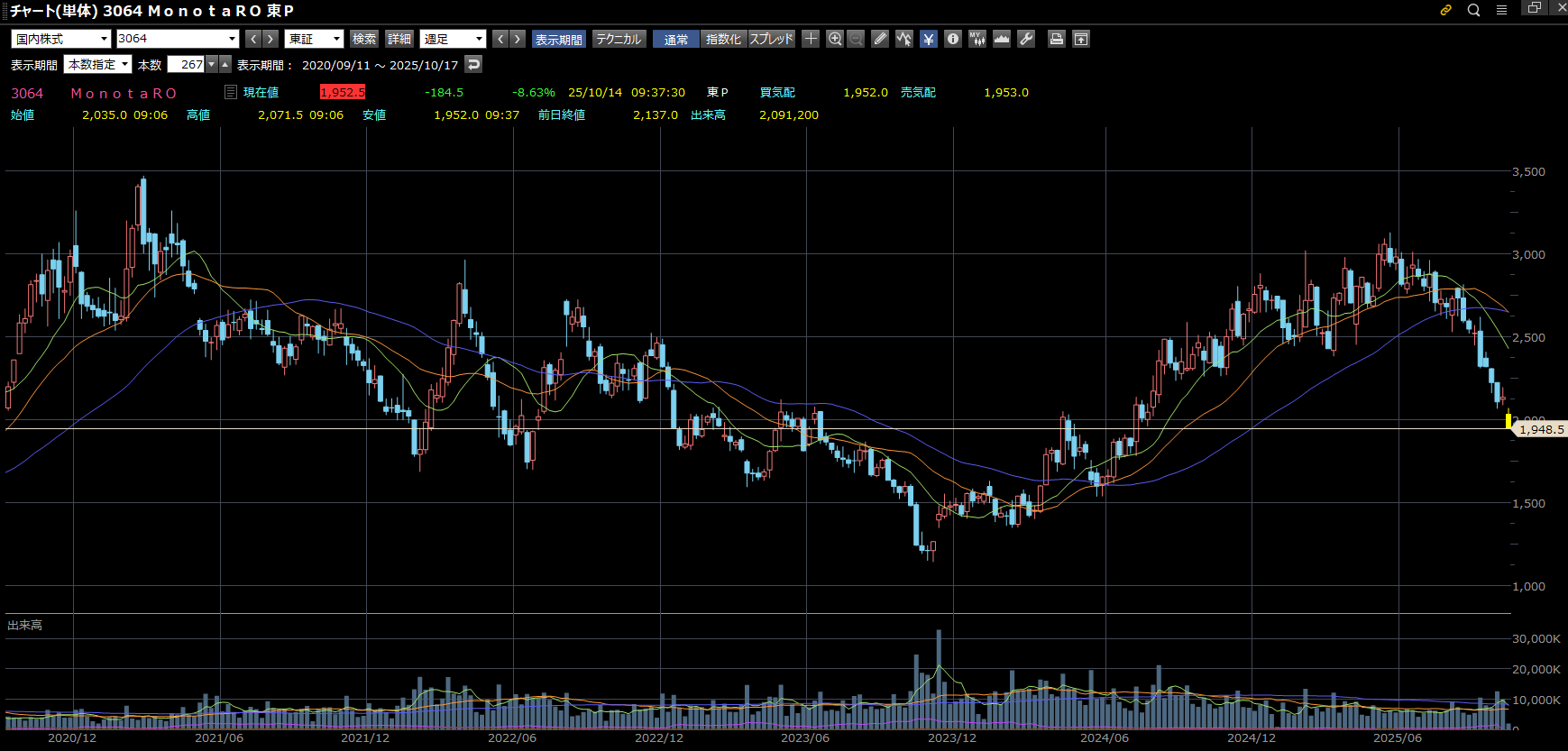Click the yellow current price marker on axis
Screen dimensions: 1568x751
pyautogui.click(x=1508, y=422)
